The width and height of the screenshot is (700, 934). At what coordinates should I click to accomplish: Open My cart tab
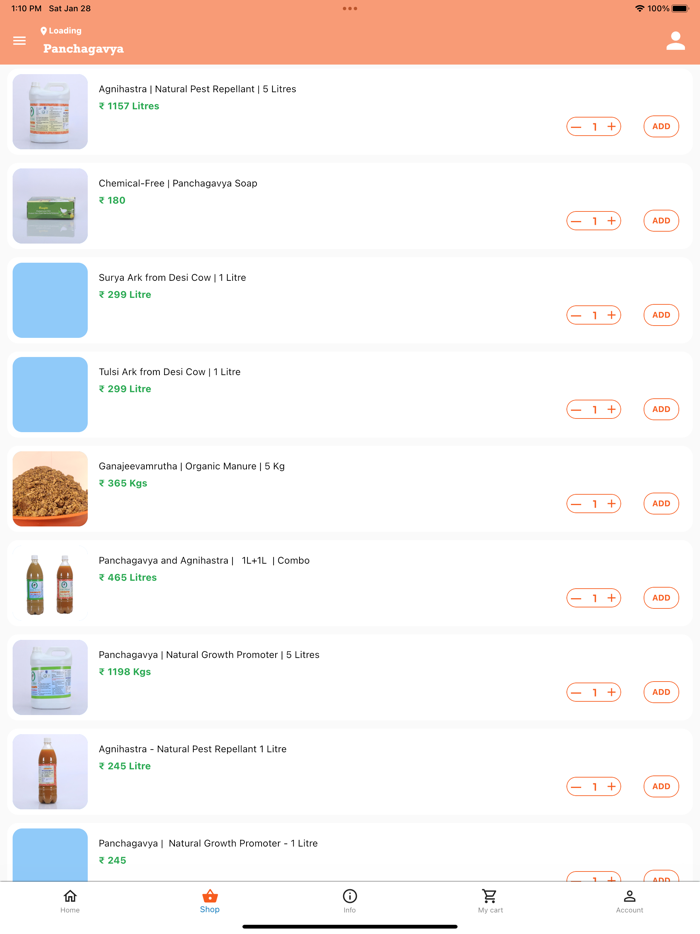[490, 901]
